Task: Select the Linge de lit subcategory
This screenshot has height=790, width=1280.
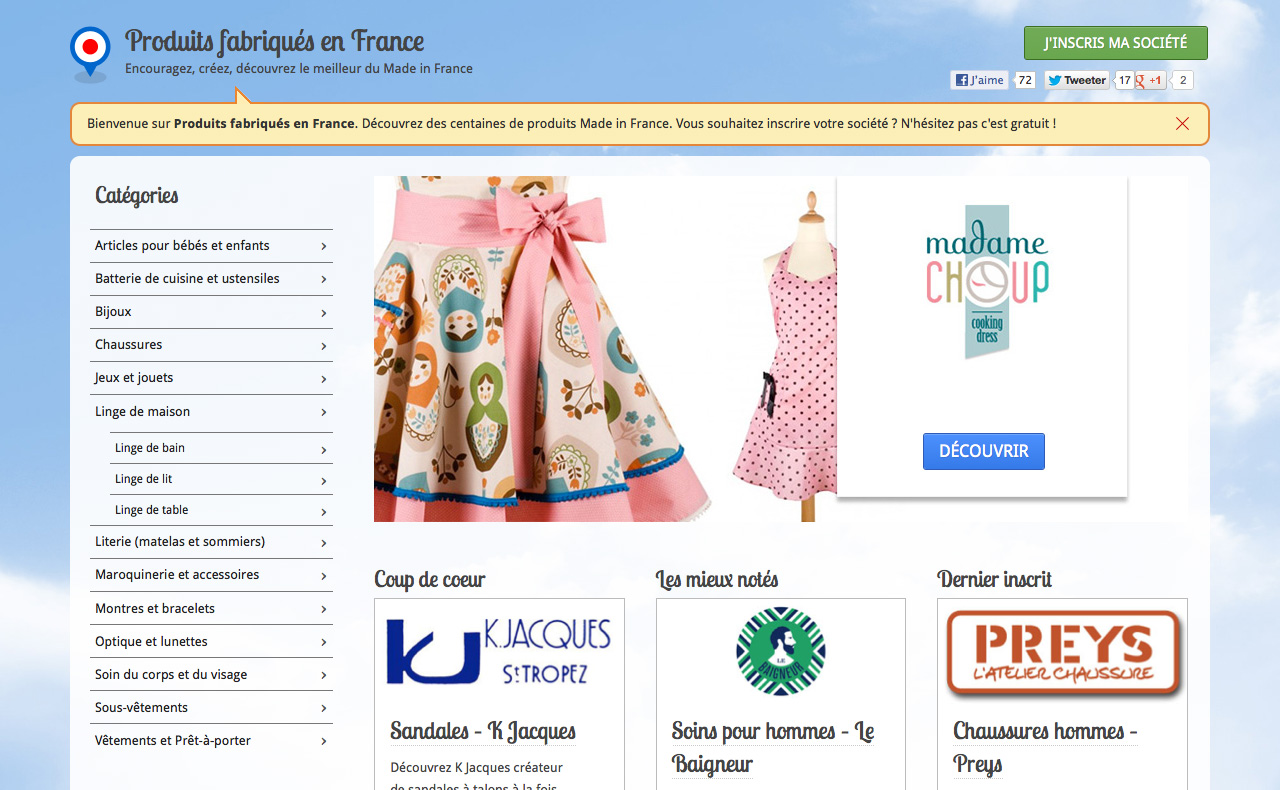Action: pos(221,479)
